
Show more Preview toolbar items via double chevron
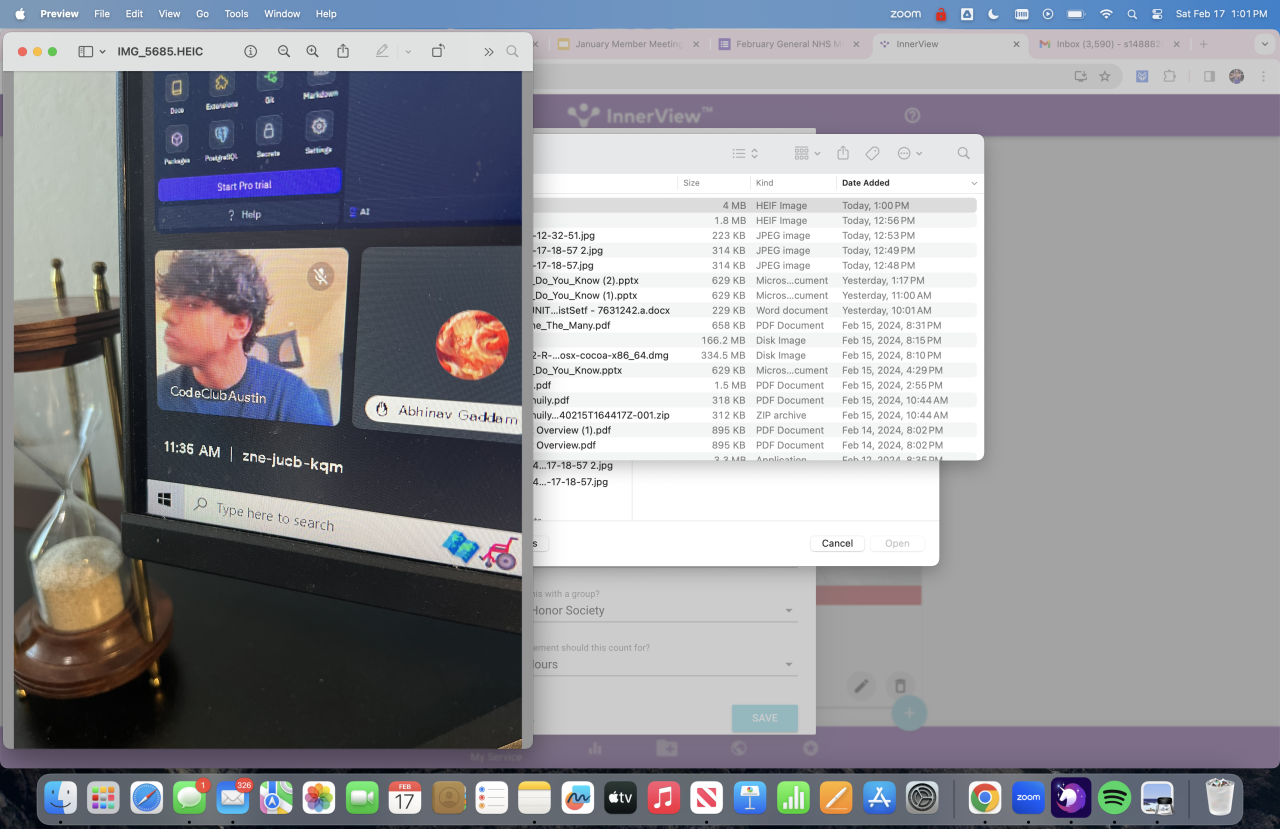489,51
